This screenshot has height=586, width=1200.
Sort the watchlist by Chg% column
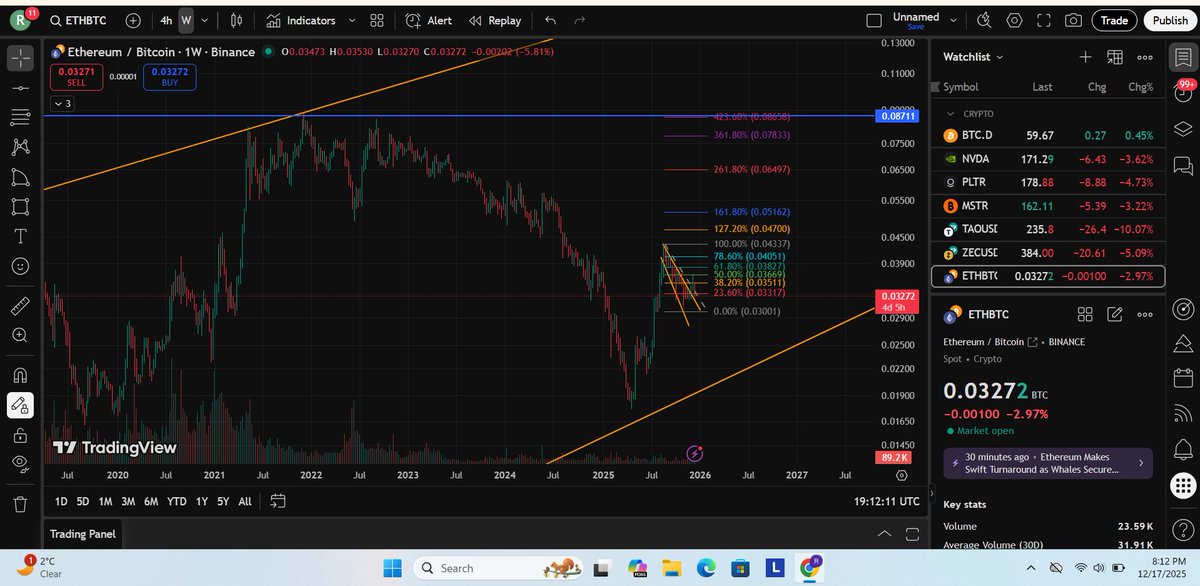[x=1138, y=87]
